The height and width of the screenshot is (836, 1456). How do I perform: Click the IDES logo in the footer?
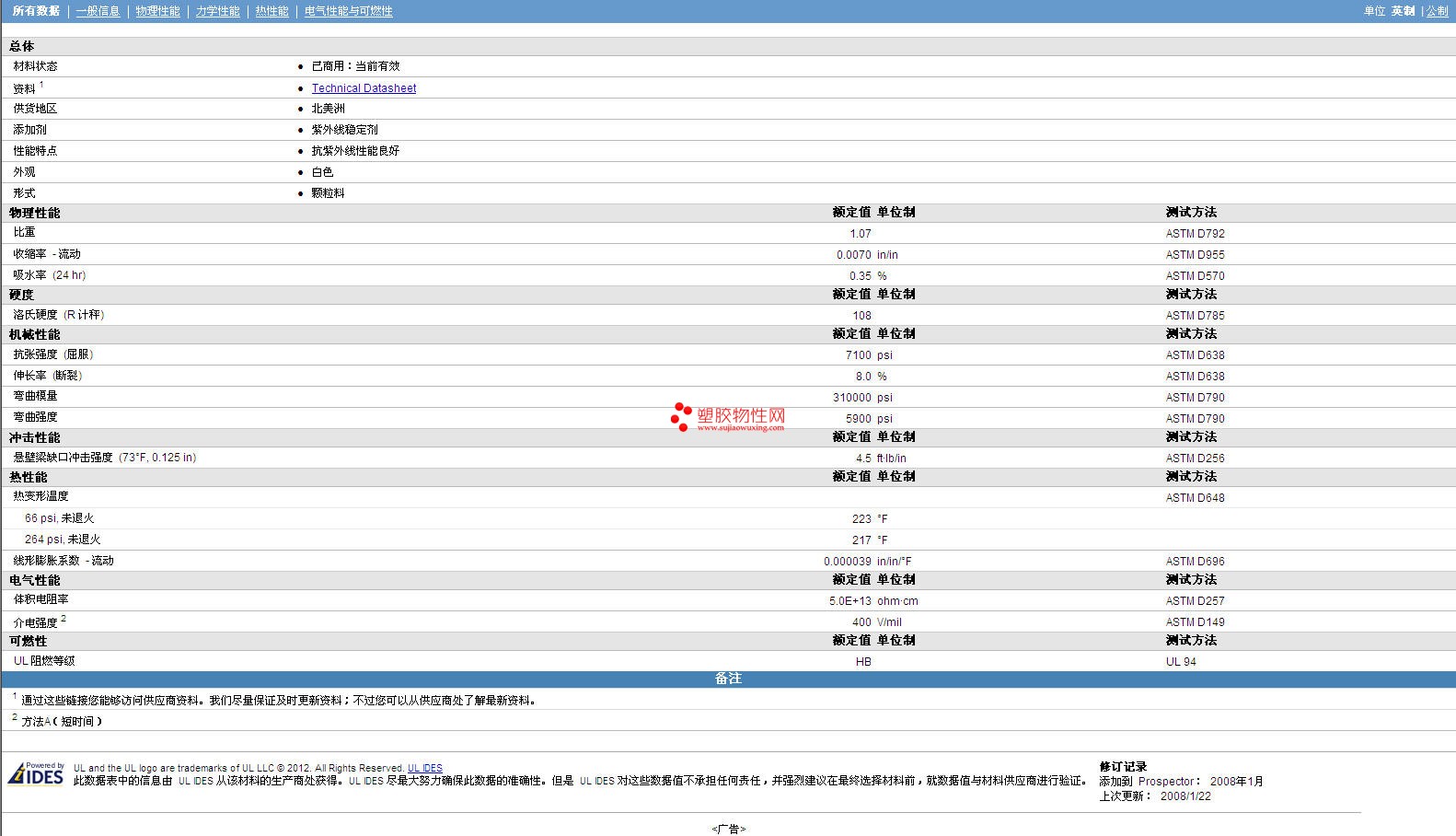[x=36, y=773]
